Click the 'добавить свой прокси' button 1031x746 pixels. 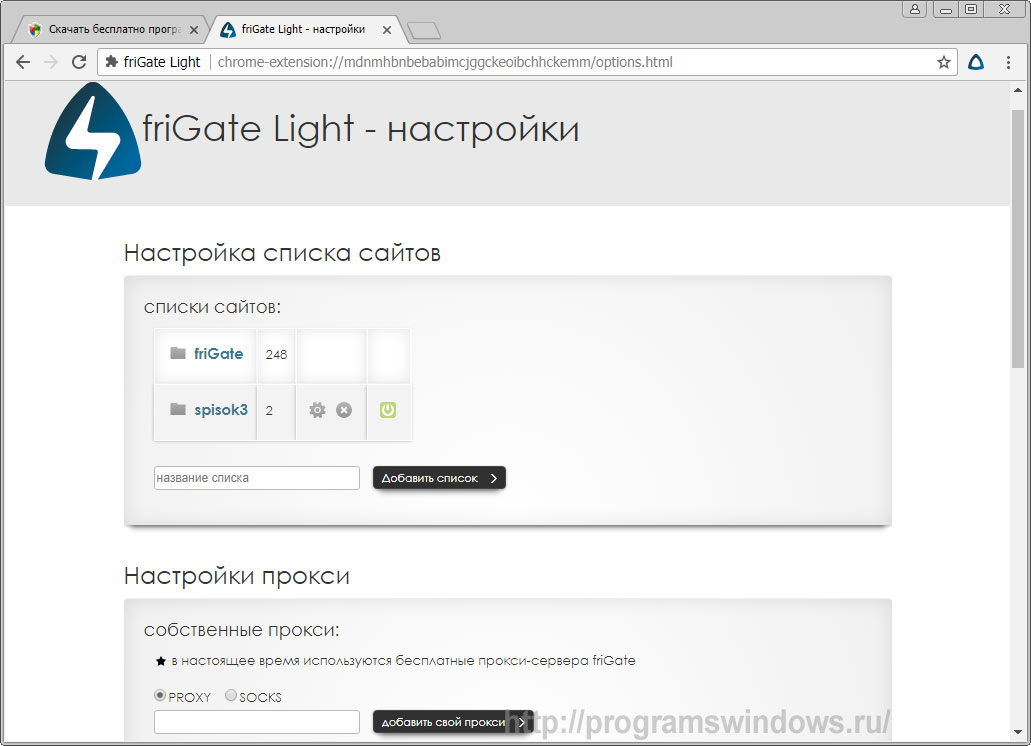pos(453,722)
